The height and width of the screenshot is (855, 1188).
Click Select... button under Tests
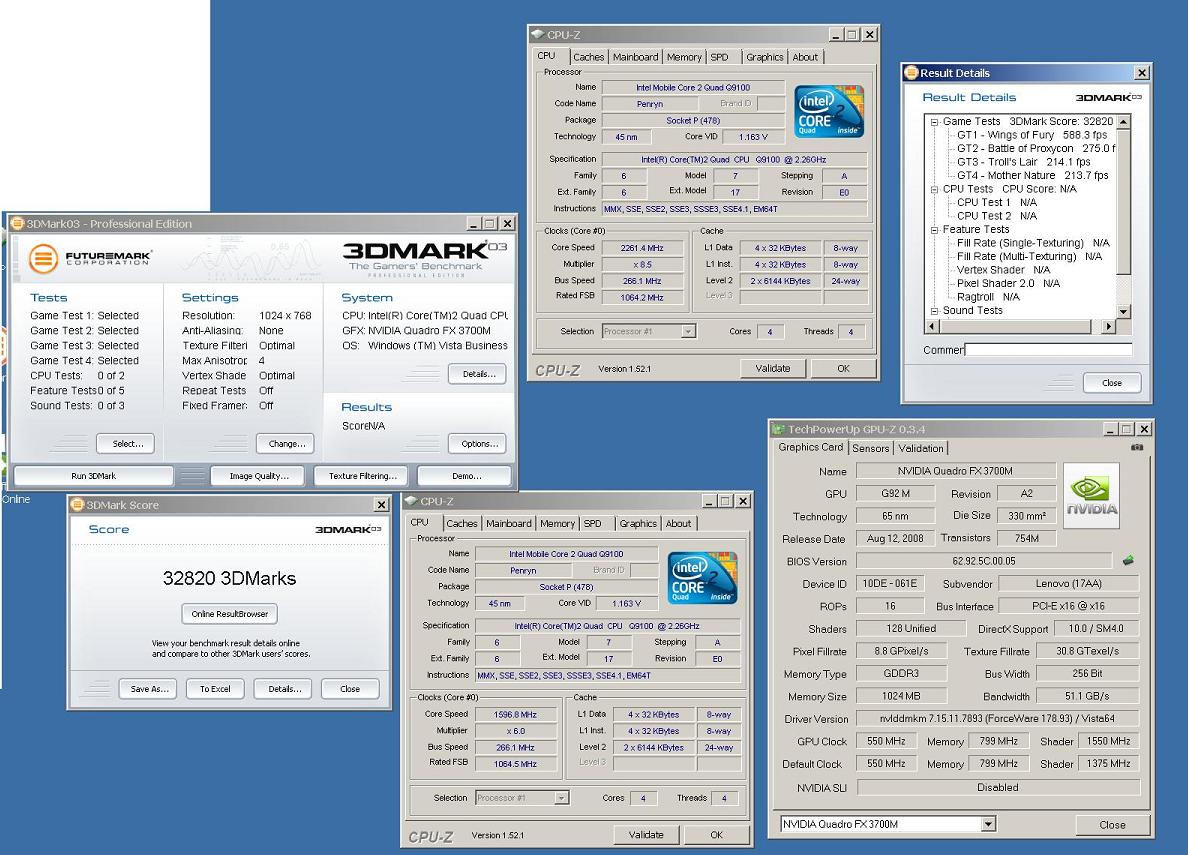click(x=126, y=443)
